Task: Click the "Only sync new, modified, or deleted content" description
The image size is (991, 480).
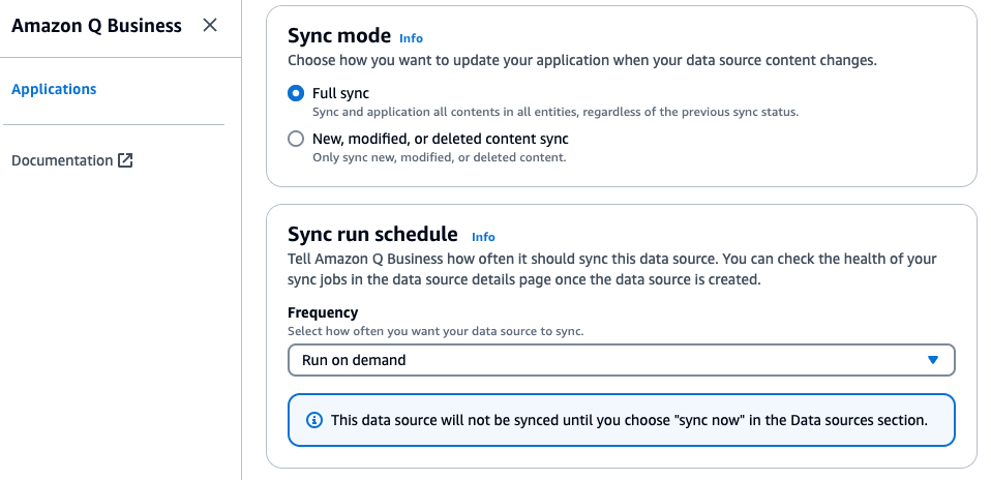Action: [439, 157]
